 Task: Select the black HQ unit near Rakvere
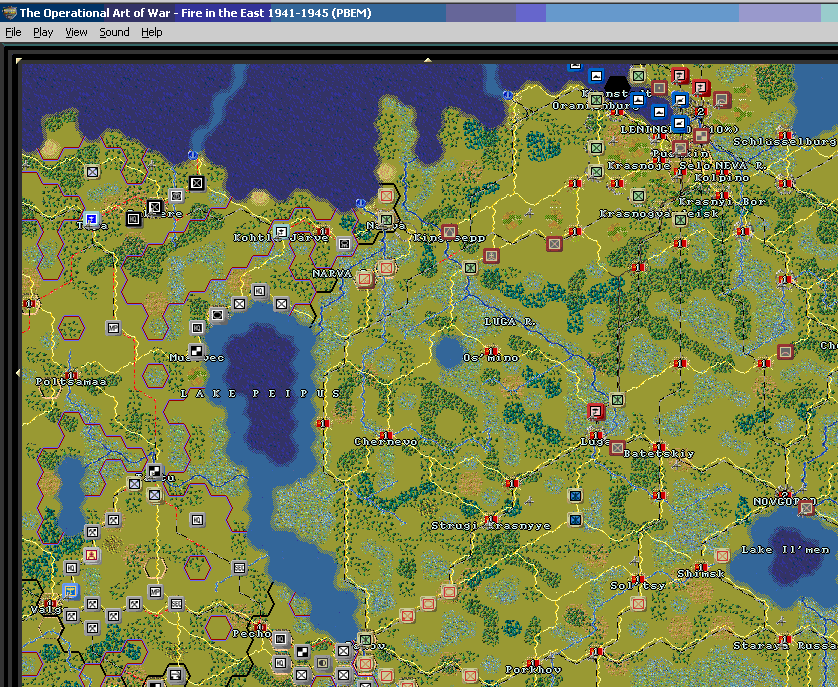[134, 218]
